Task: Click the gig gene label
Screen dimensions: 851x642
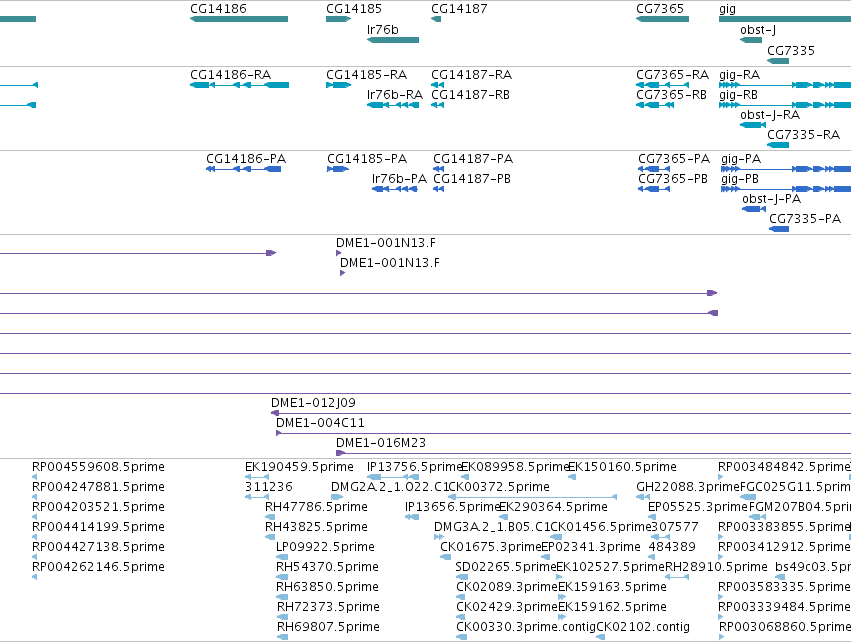Action: (x=727, y=9)
